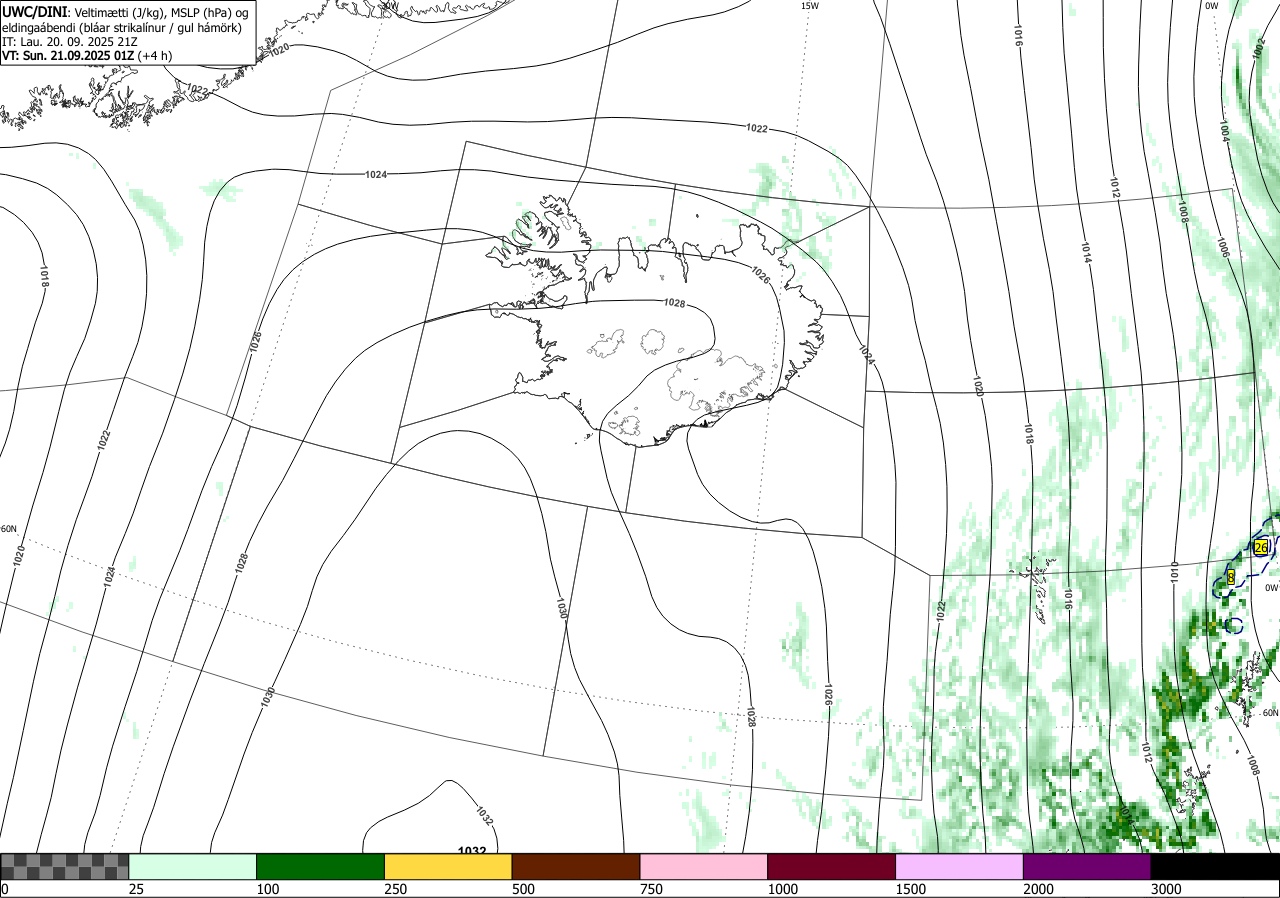Click legend value label "1500"
1280x898 pixels.
click(x=911, y=889)
